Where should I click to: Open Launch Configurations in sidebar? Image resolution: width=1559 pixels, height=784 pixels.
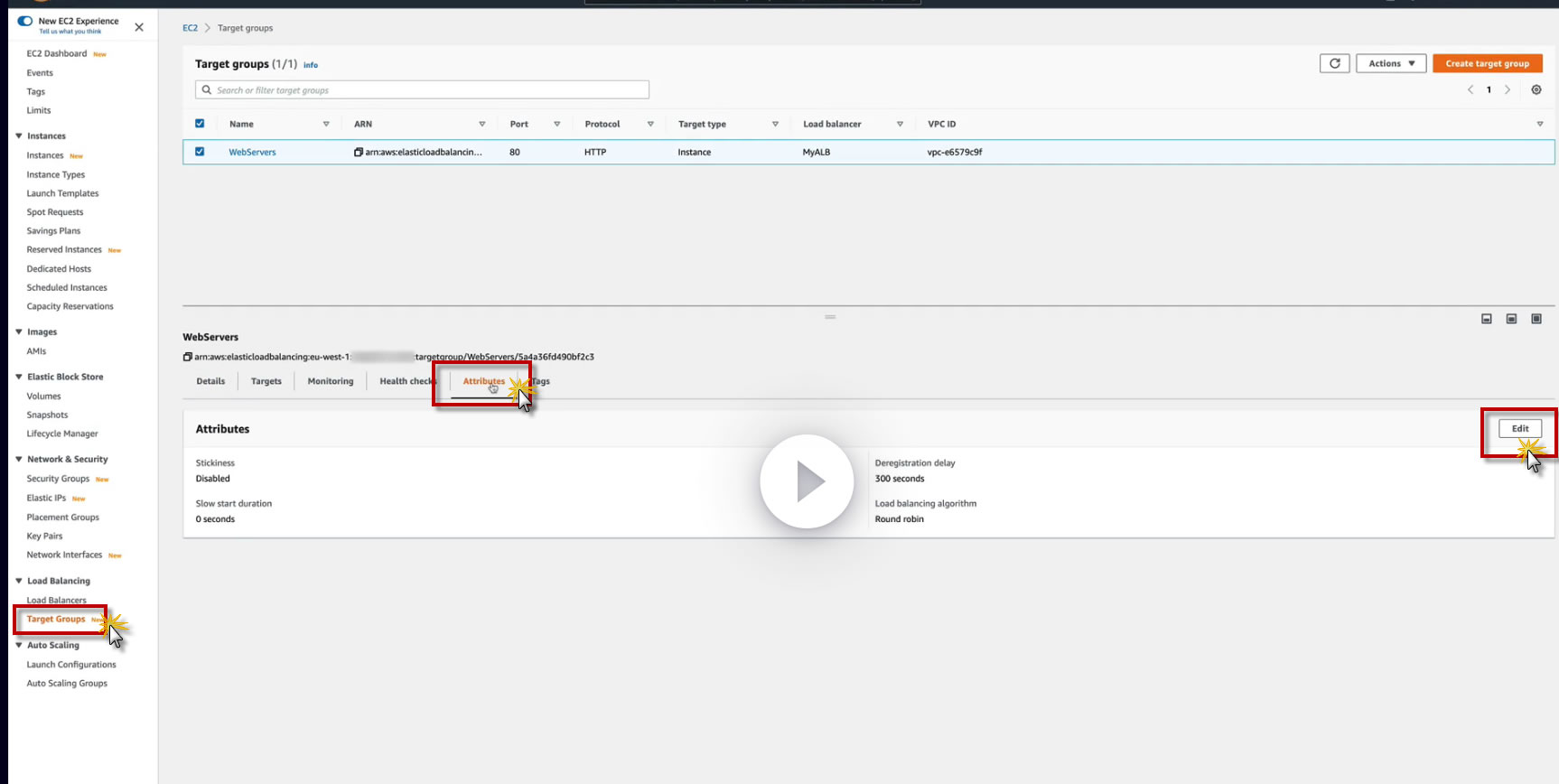click(71, 664)
